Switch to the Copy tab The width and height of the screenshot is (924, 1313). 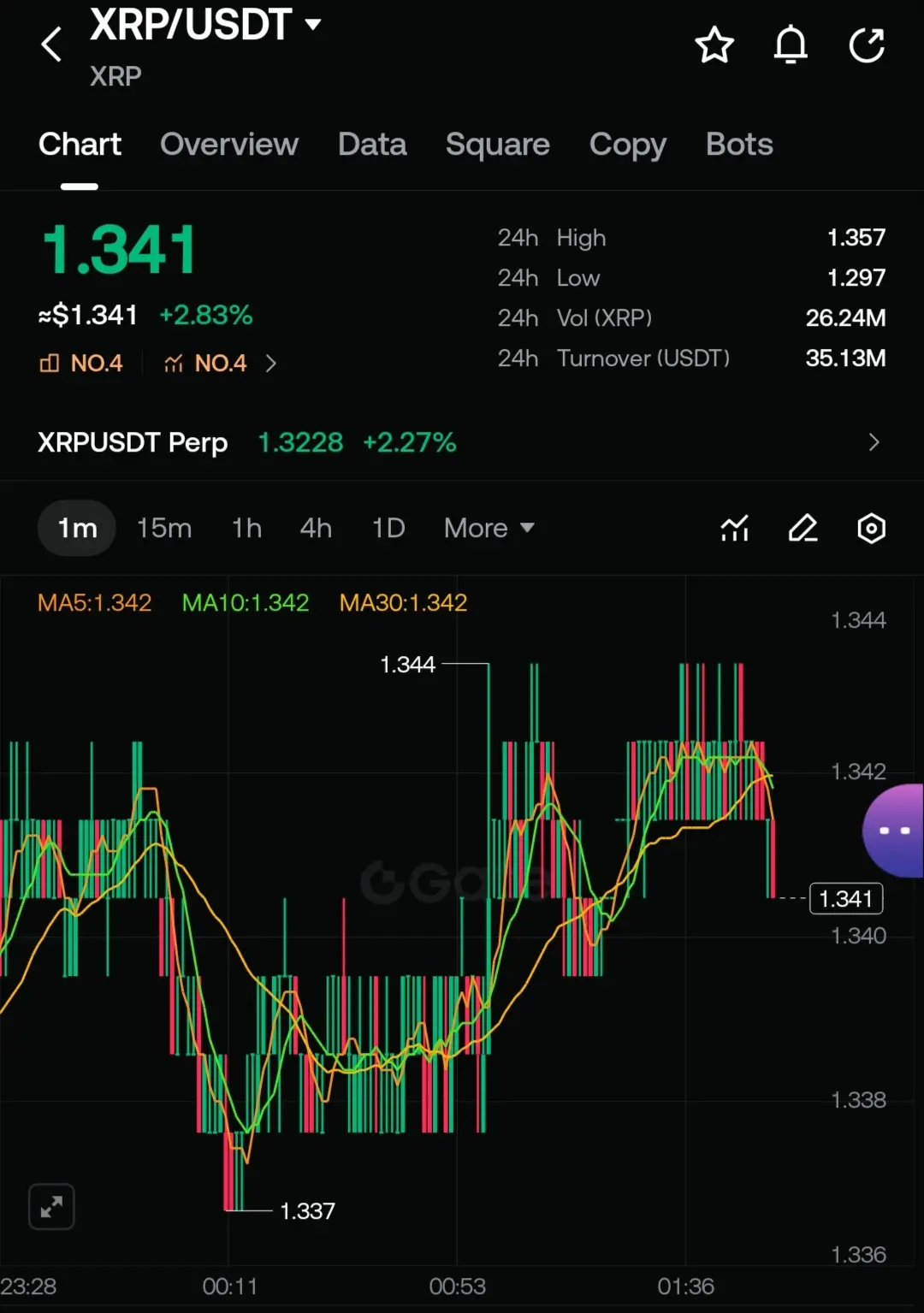[628, 145]
